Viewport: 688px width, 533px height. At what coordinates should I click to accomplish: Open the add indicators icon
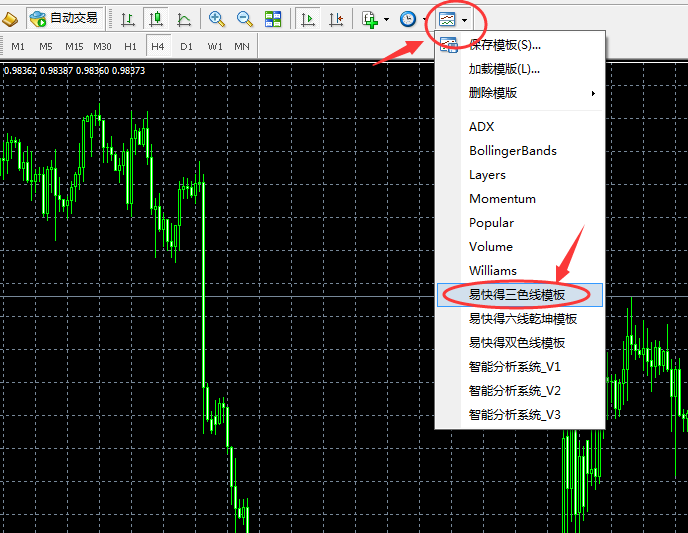click(369, 19)
